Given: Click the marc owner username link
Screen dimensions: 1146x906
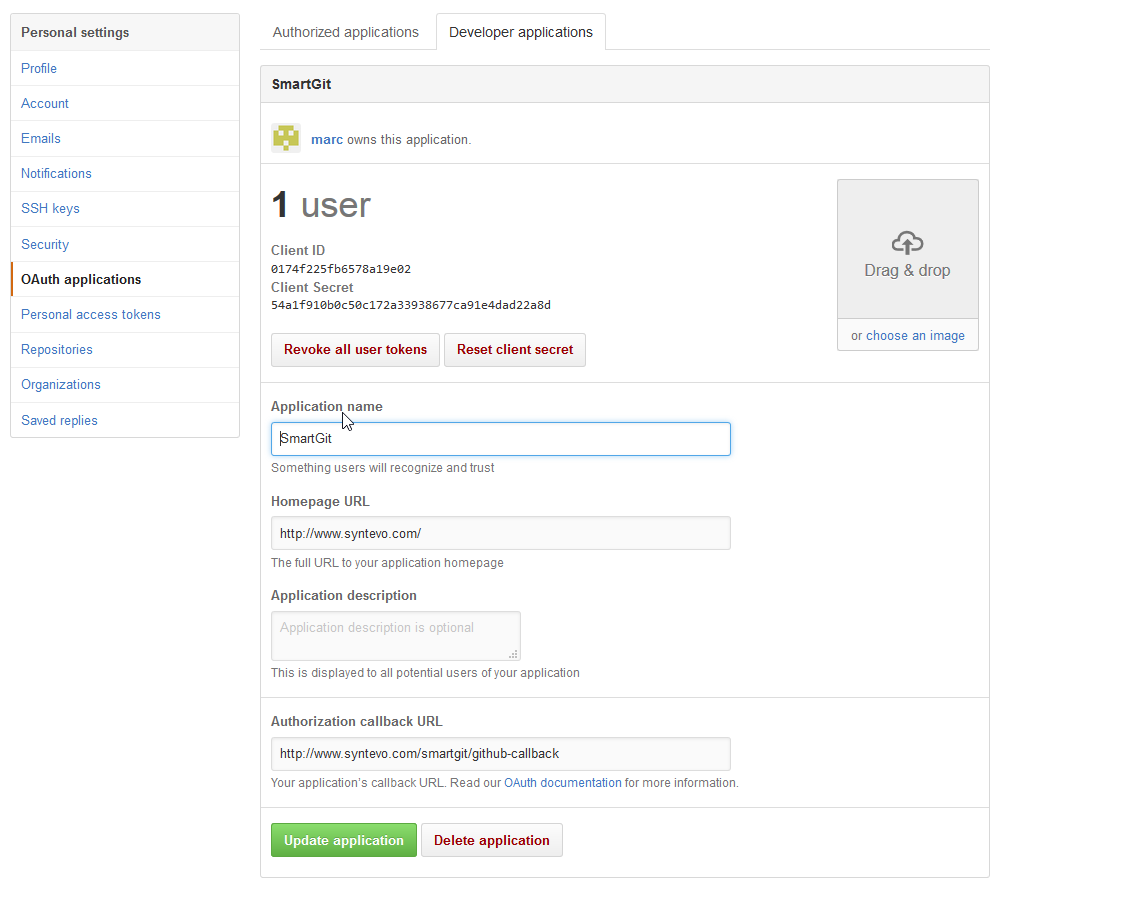Looking at the screenshot, I should click(x=327, y=140).
